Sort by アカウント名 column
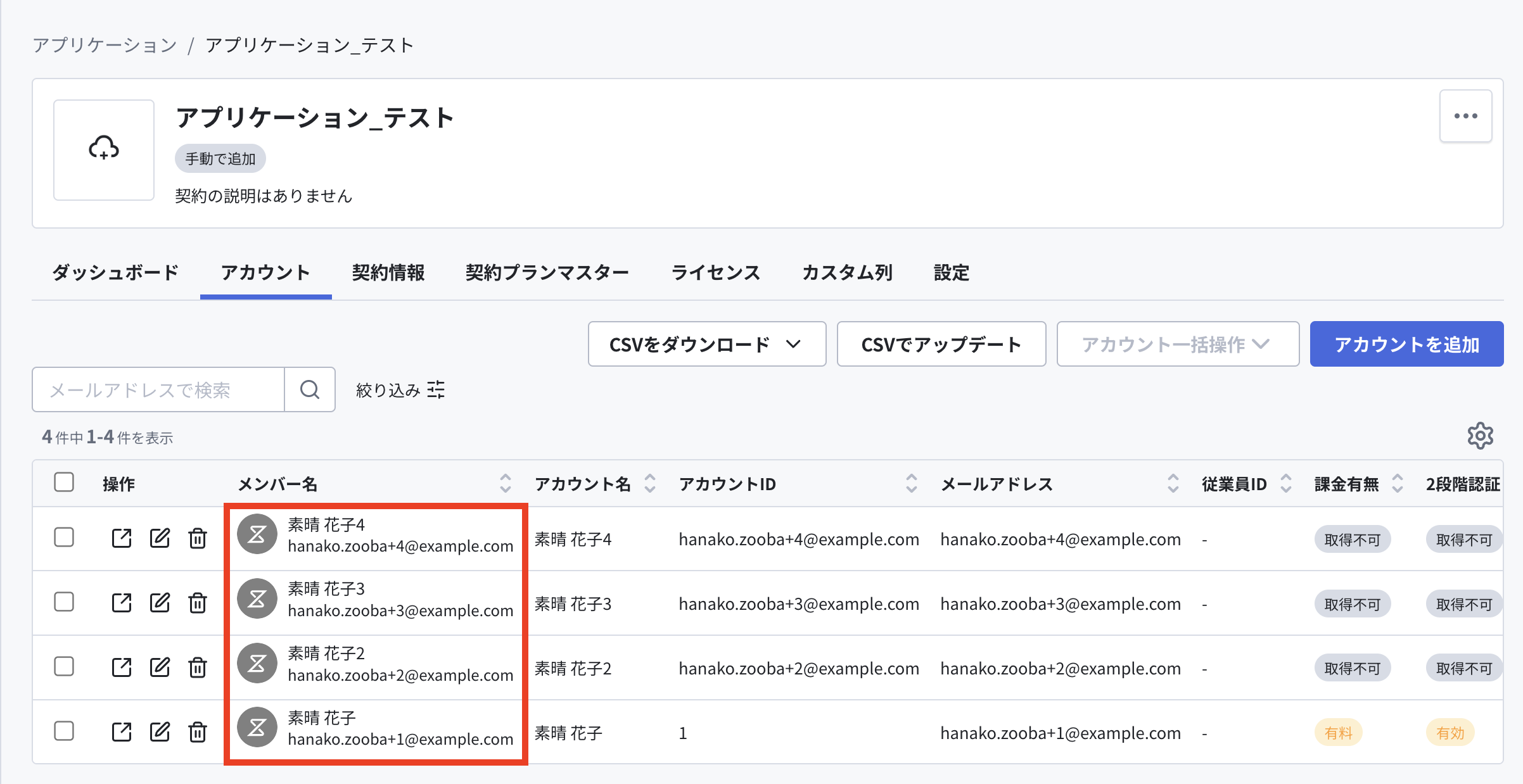 (x=650, y=483)
